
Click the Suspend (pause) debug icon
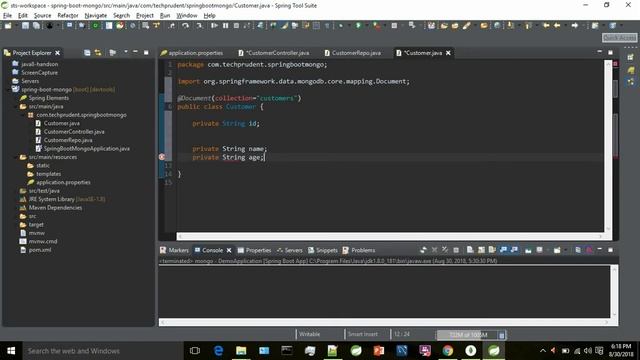[x=225, y=26]
